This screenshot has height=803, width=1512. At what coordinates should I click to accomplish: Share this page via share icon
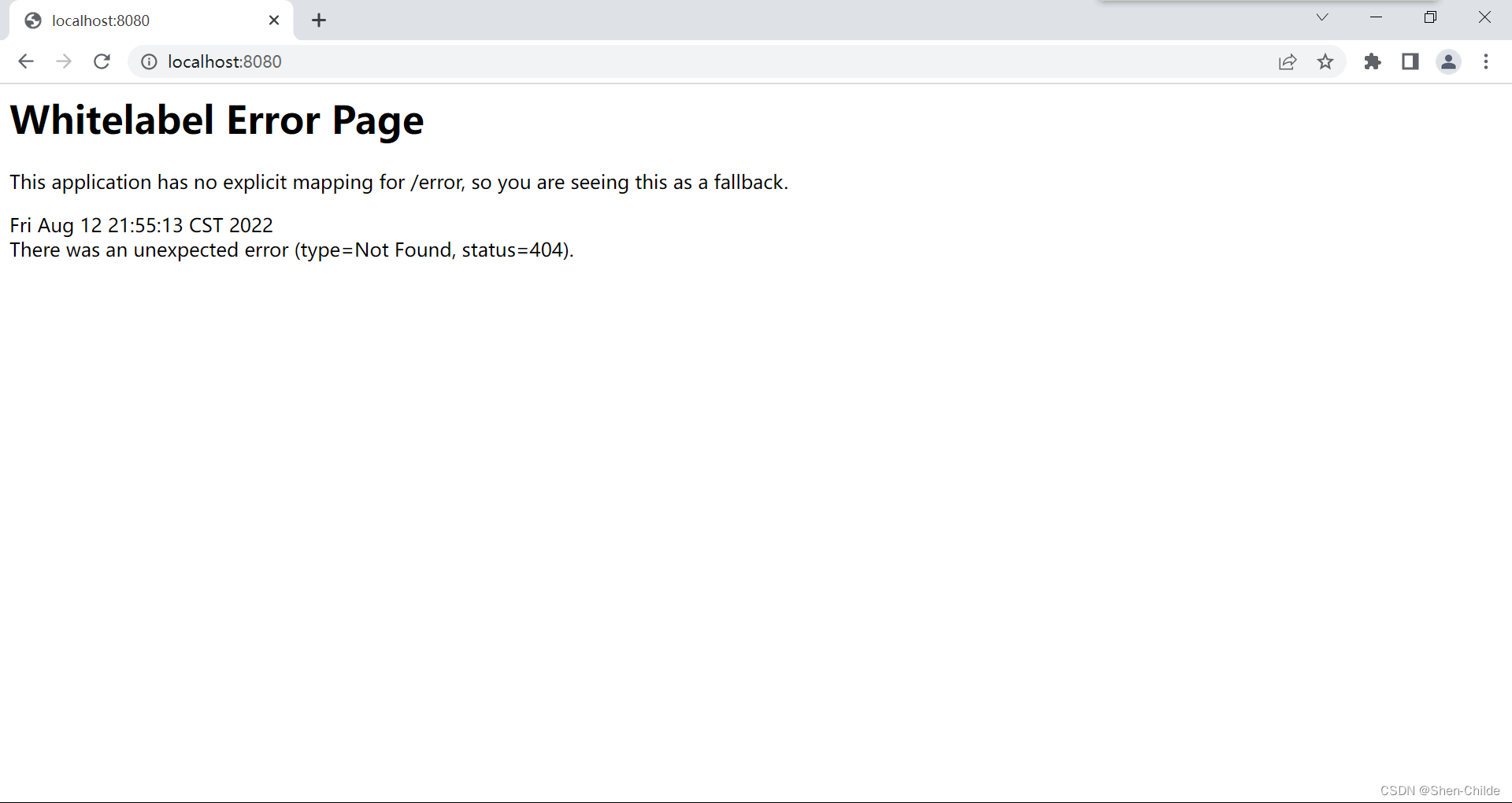point(1288,61)
